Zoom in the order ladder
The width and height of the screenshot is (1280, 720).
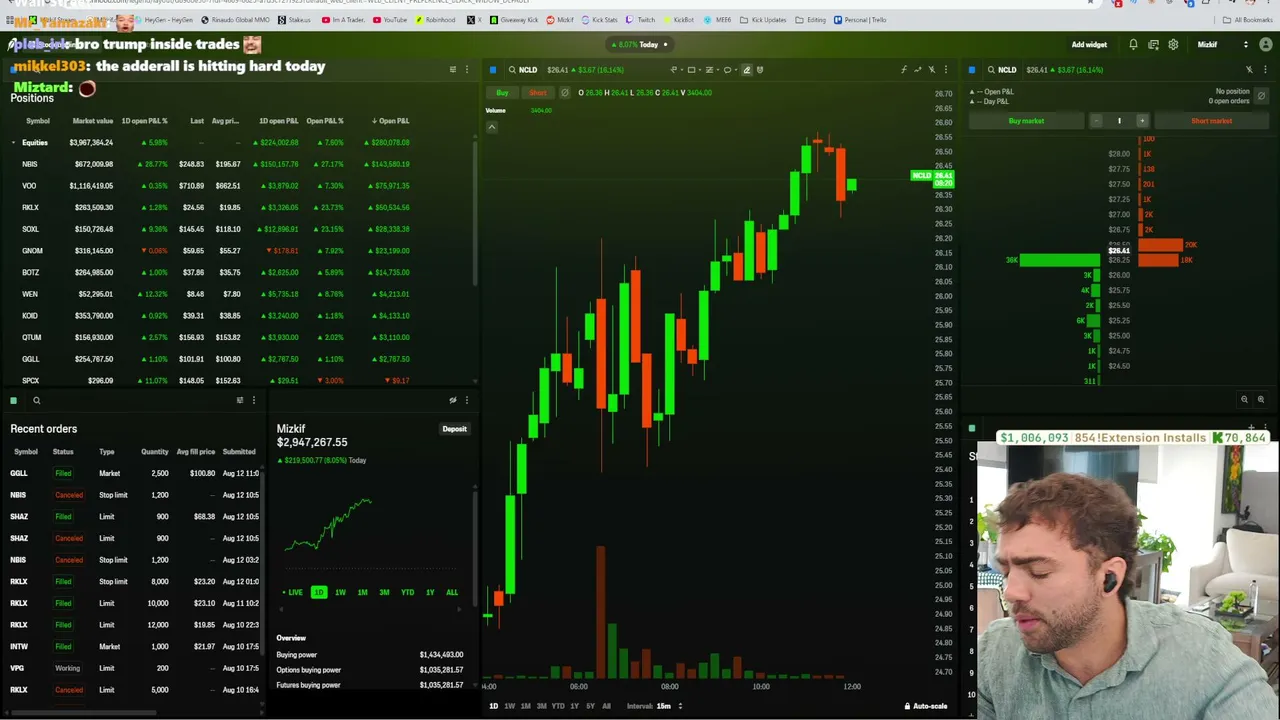(x=1260, y=400)
